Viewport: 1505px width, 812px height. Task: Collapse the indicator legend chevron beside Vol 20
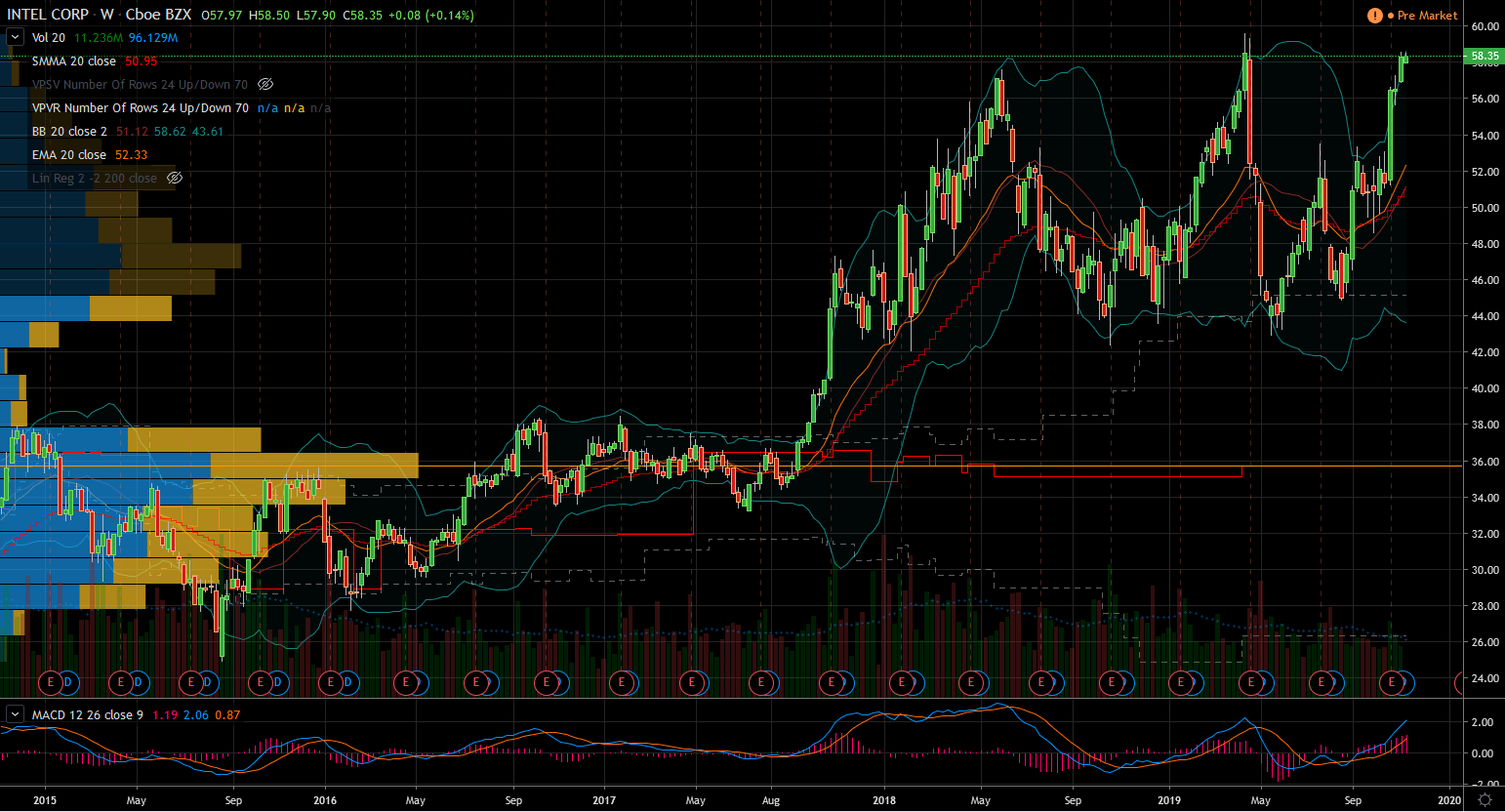coord(15,38)
